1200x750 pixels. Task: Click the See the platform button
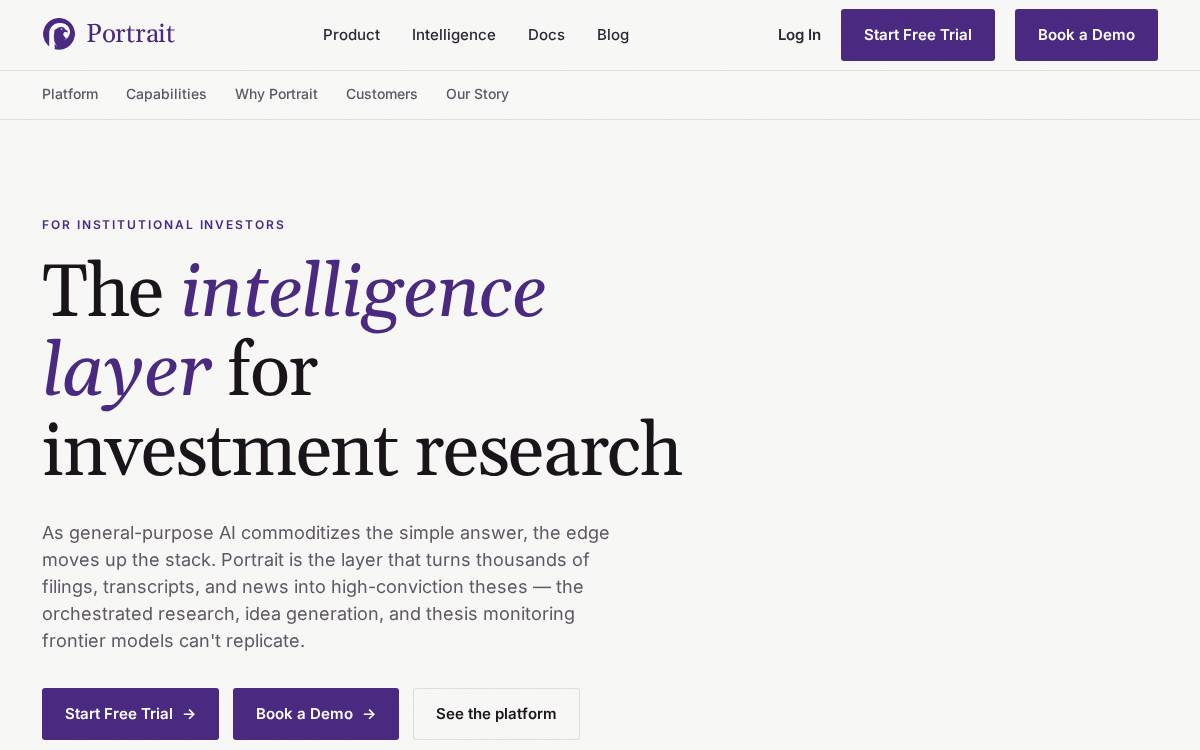click(x=496, y=714)
